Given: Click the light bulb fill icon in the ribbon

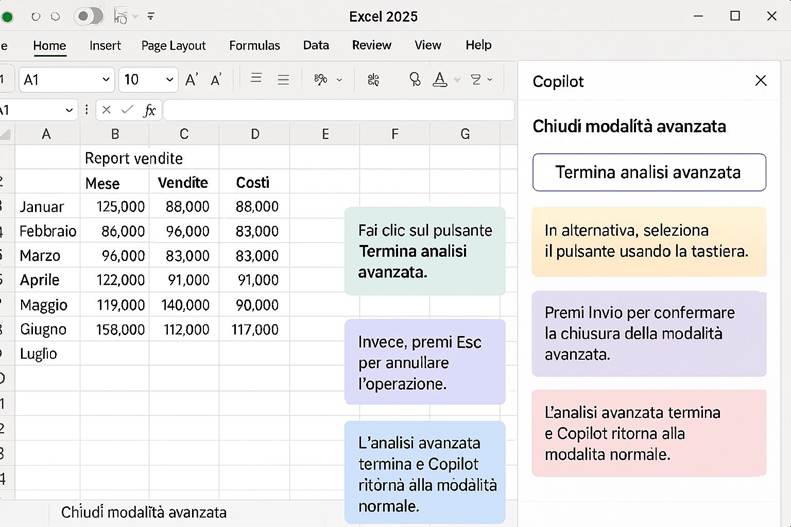Looking at the screenshot, I should tap(415, 79).
